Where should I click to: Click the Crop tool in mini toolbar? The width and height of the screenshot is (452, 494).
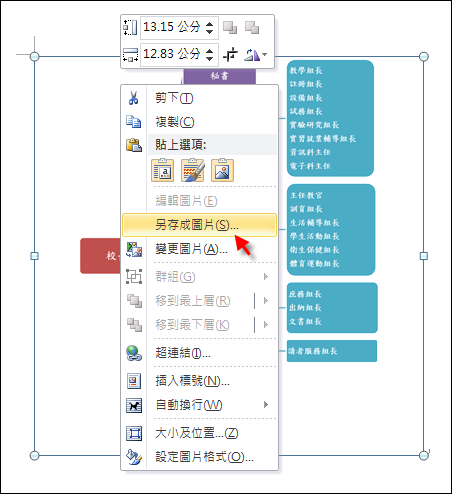(230, 54)
